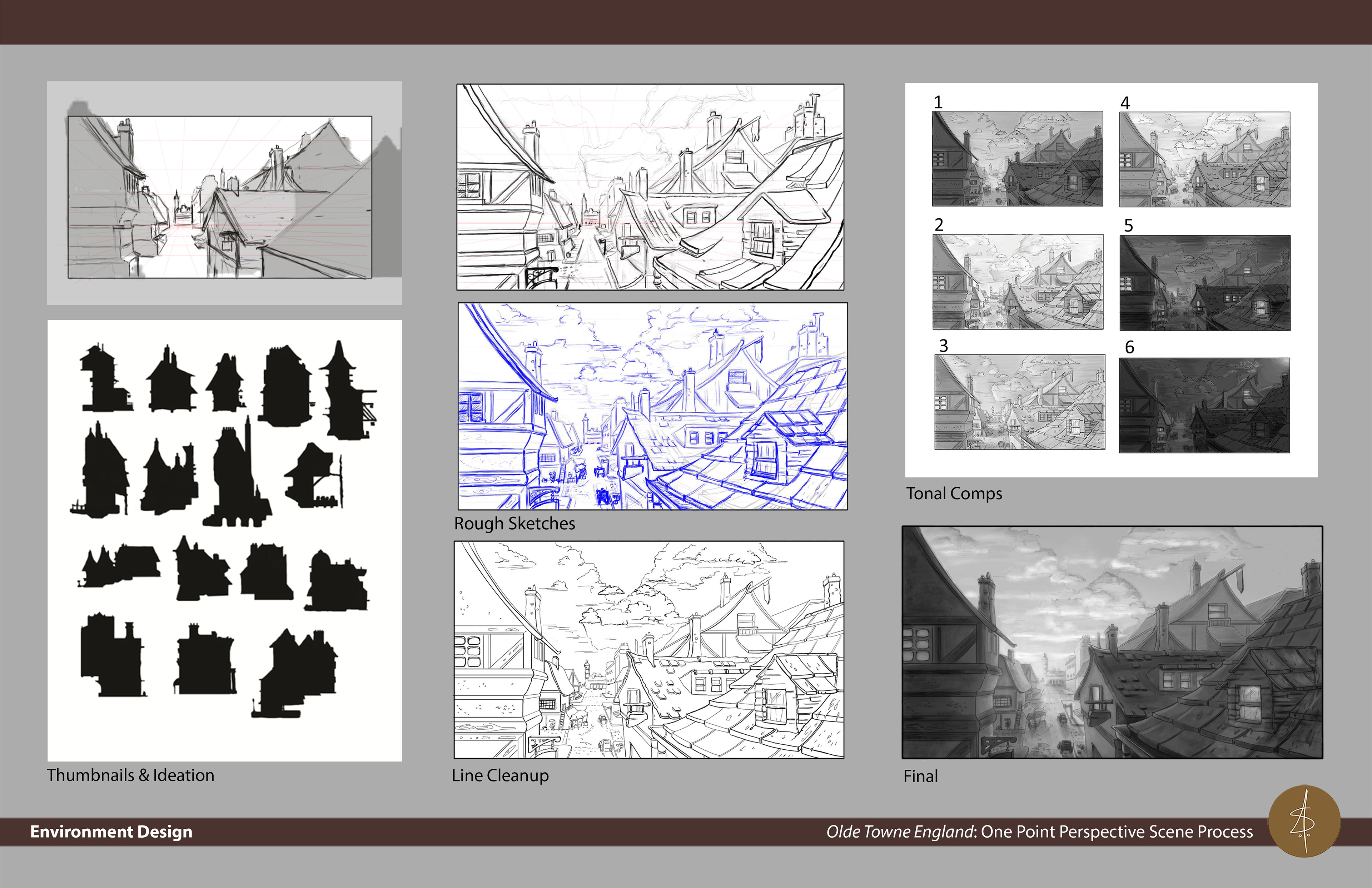This screenshot has height=888, width=1372.
Task: Click the first house silhouette in top row
Action: coord(106,378)
